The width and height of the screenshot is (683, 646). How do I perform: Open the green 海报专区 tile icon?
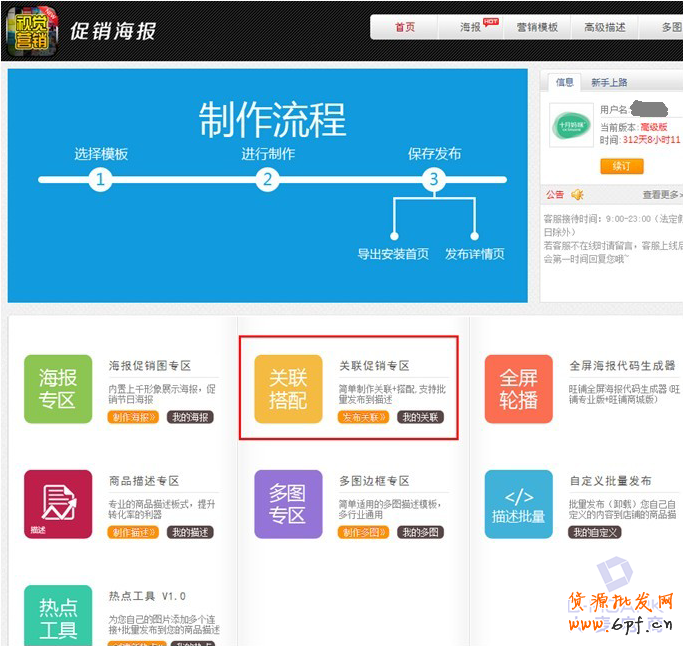(58, 389)
